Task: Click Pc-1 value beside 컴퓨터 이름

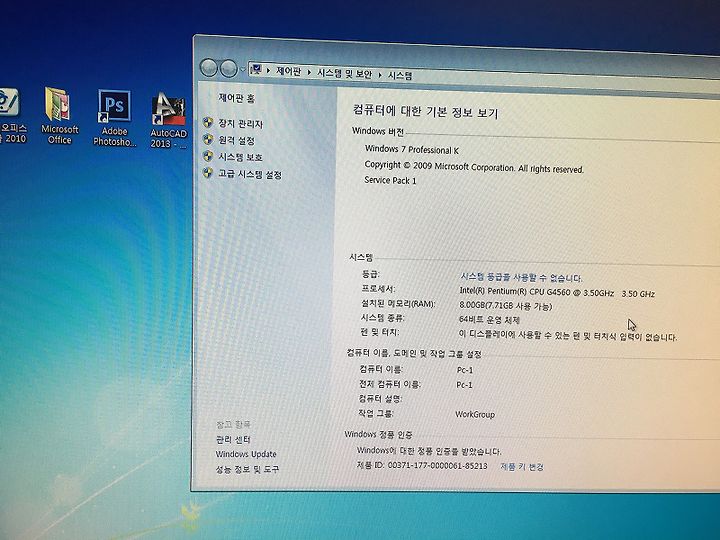Action: click(x=465, y=370)
